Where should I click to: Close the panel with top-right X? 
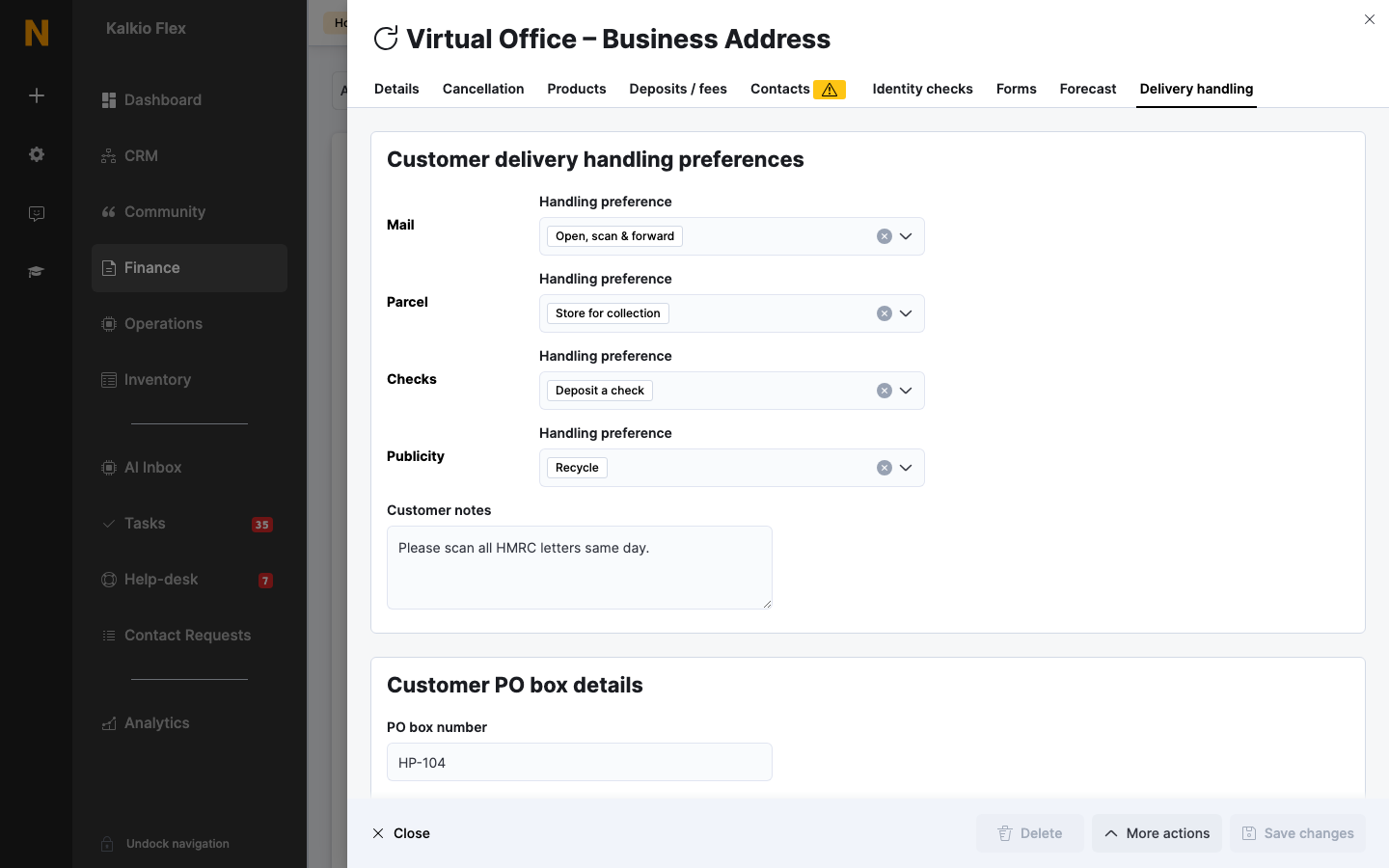coord(1370,19)
